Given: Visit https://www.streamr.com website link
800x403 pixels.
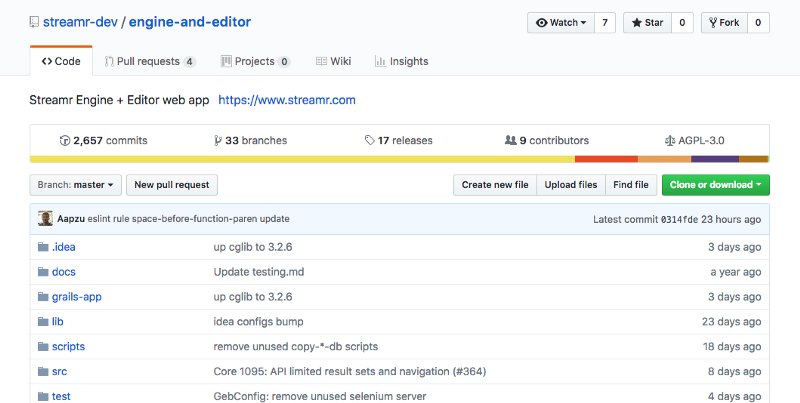Looking at the screenshot, I should click(x=287, y=100).
